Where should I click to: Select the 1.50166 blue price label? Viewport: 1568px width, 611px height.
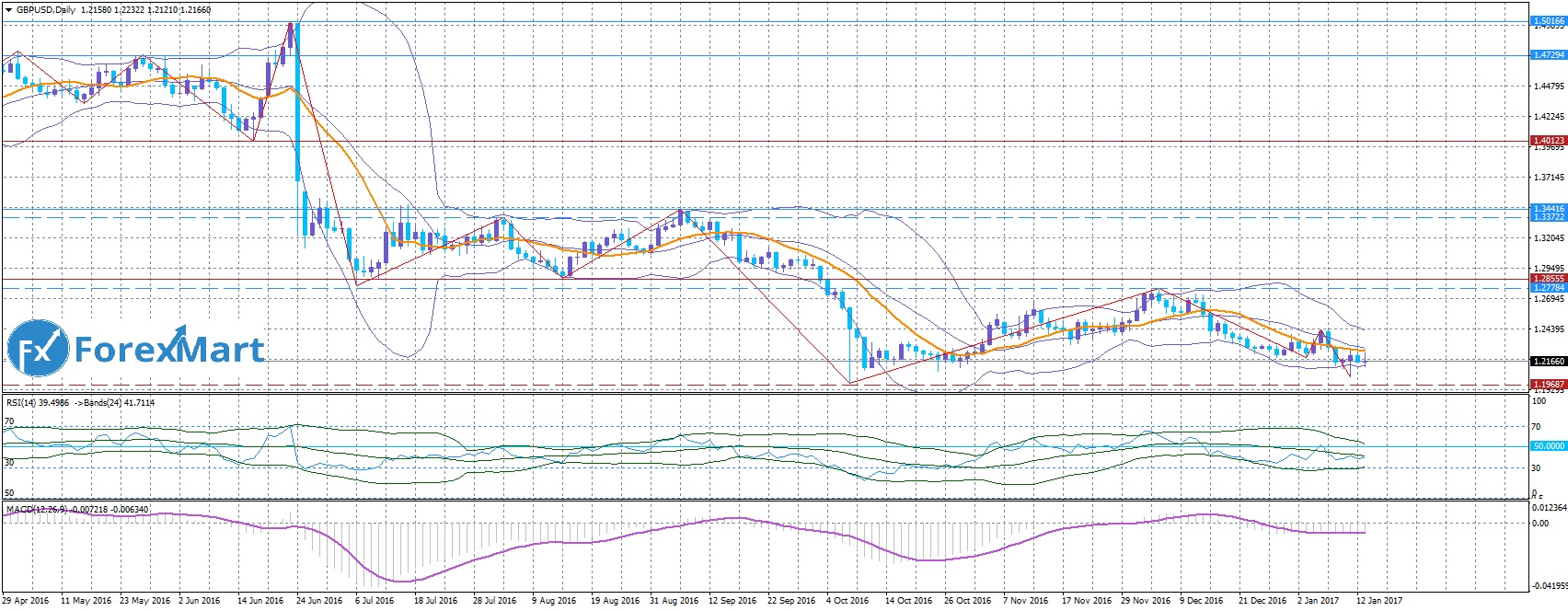1548,20
